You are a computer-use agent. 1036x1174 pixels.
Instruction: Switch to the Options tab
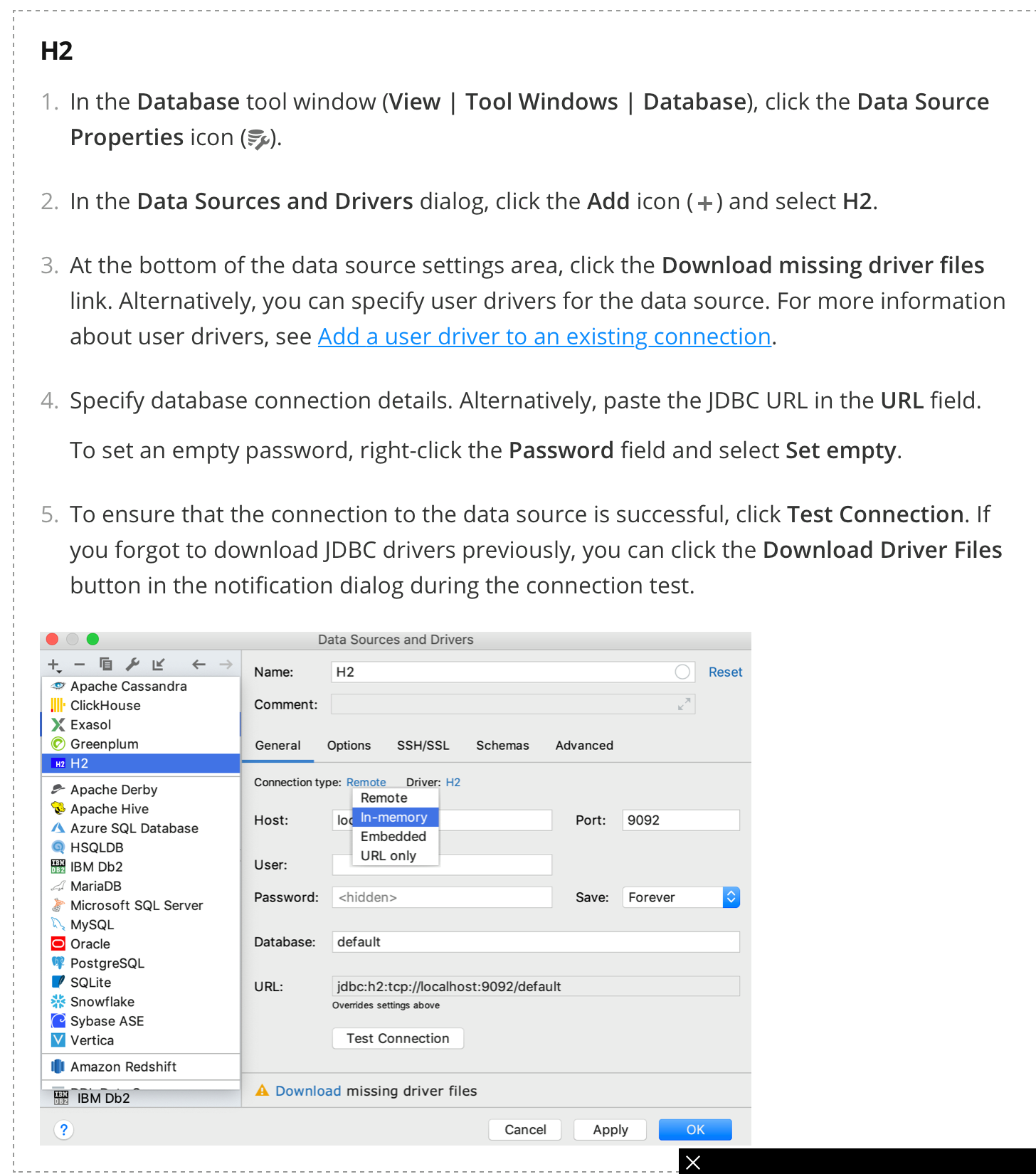pyautogui.click(x=349, y=746)
